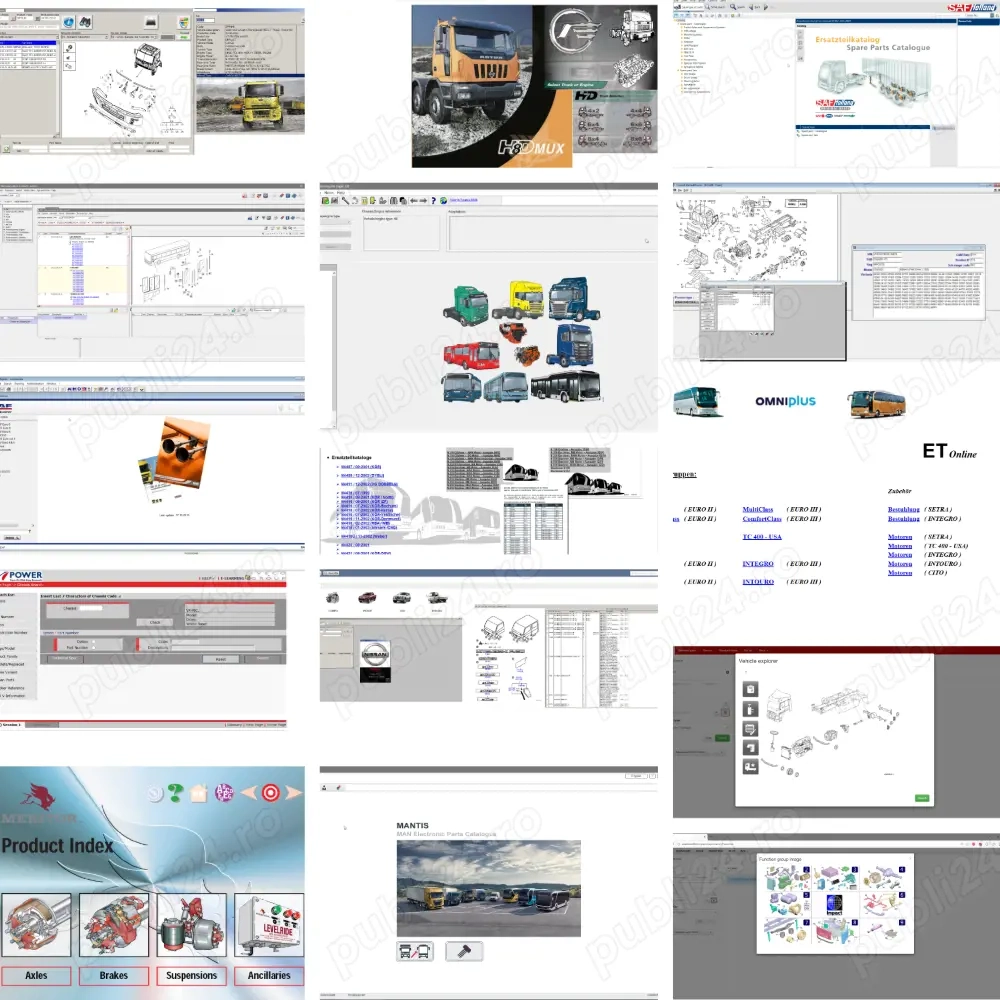Select the truck-and-bus icon below the MANTIS photo
The height and width of the screenshot is (1000, 1000).
coord(413,951)
